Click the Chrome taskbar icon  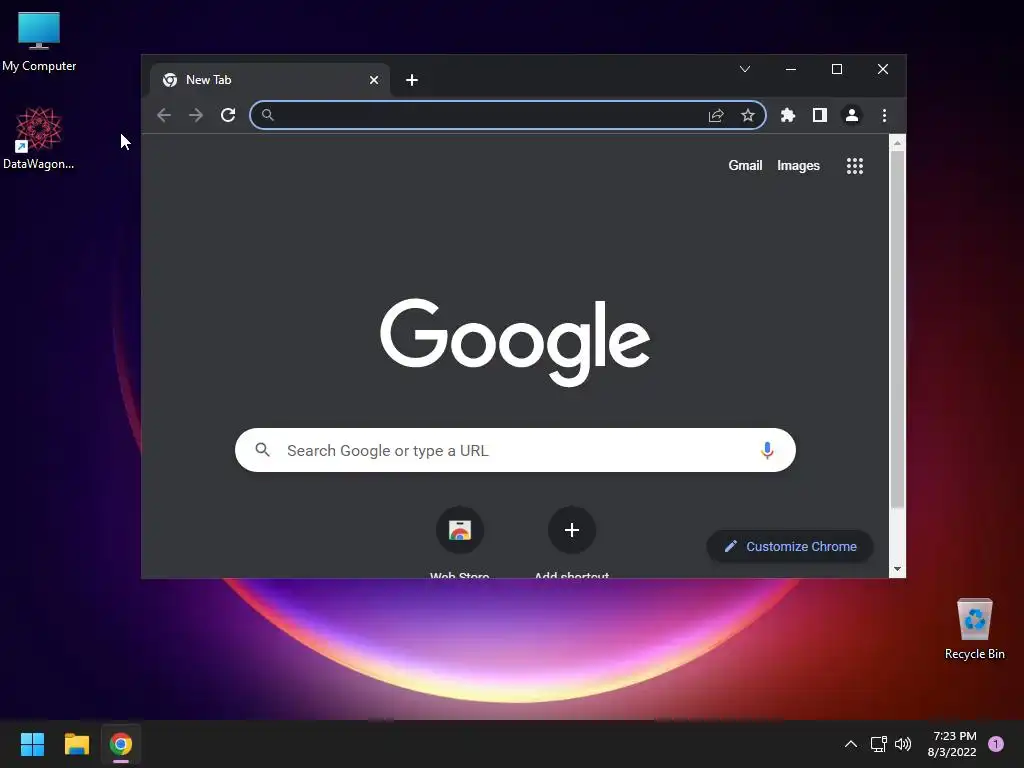click(121, 744)
